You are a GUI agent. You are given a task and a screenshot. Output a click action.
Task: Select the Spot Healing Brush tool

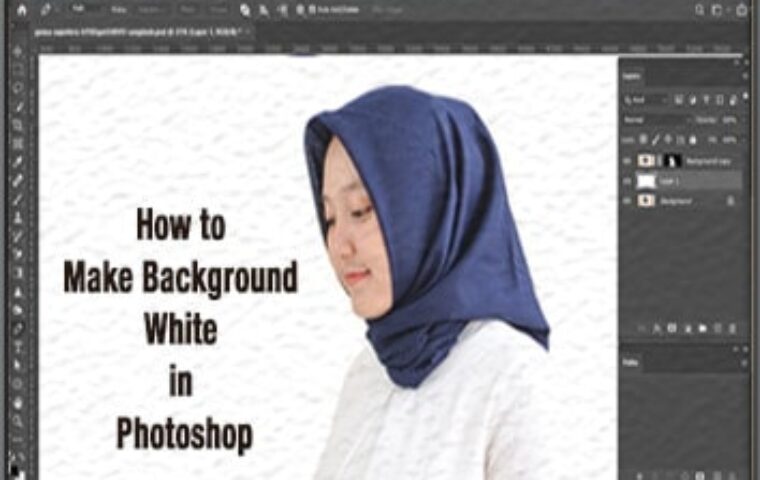click(18, 180)
